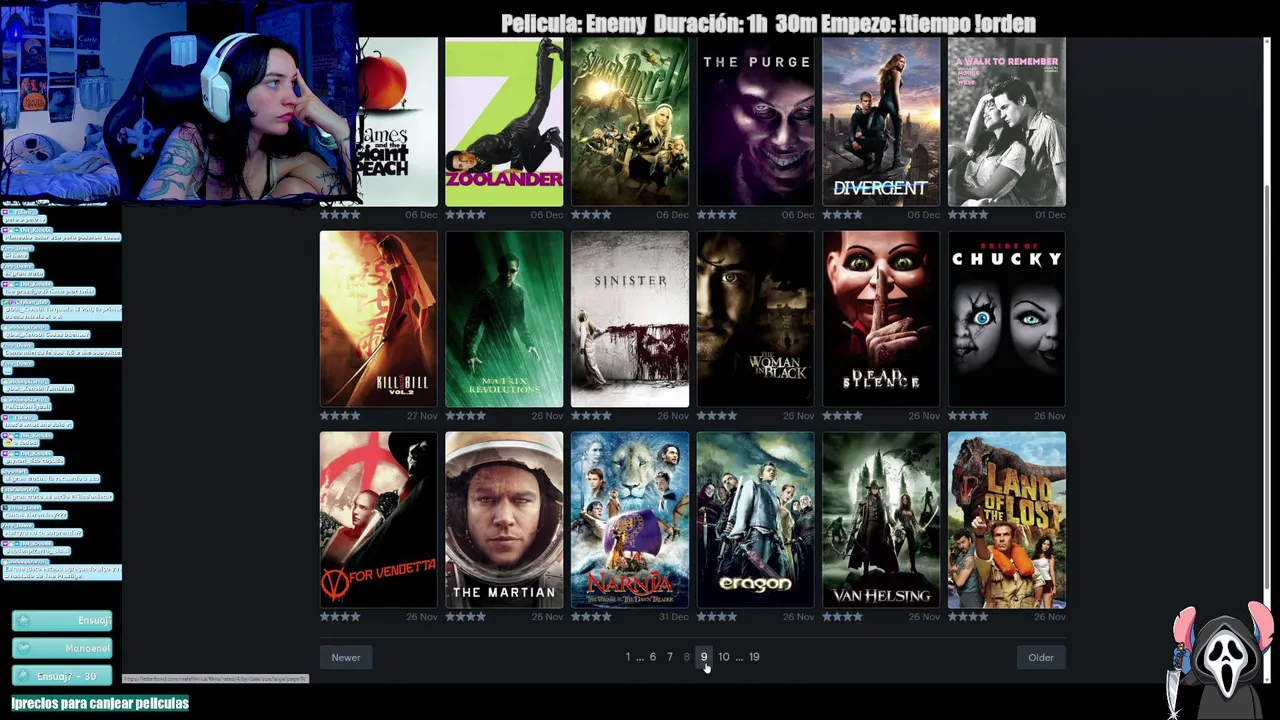The width and height of the screenshot is (1280, 720).
Task: Click the 31 Dec date under Narnia
Action: (x=673, y=617)
